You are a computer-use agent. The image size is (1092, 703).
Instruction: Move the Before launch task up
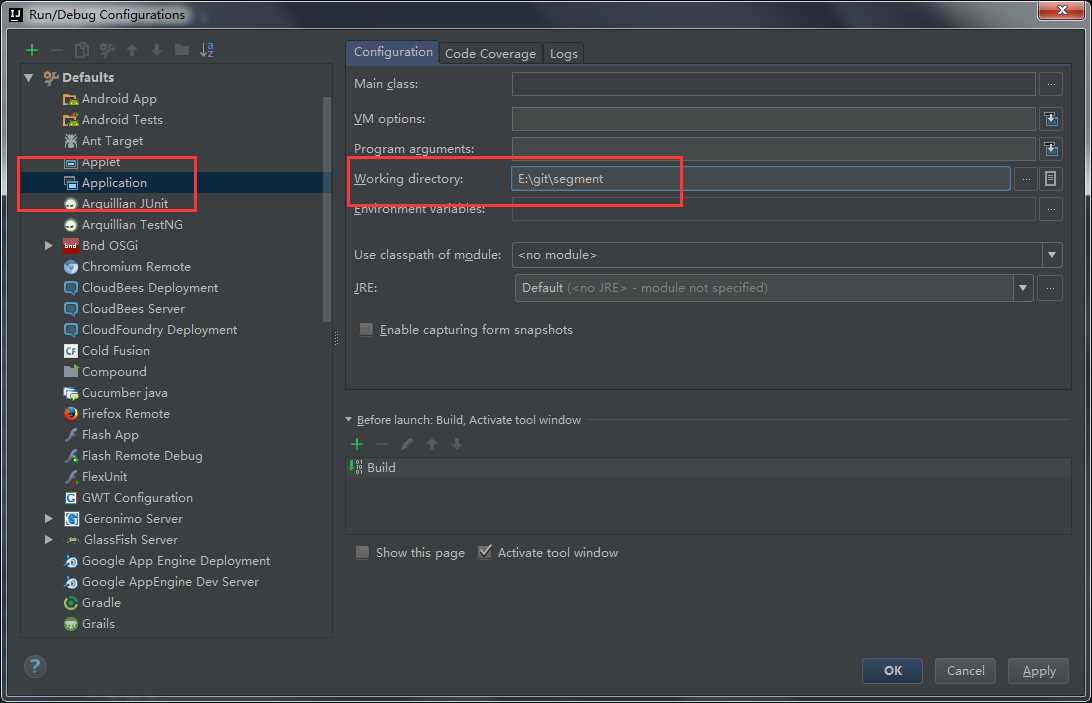[x=432, y=444]
